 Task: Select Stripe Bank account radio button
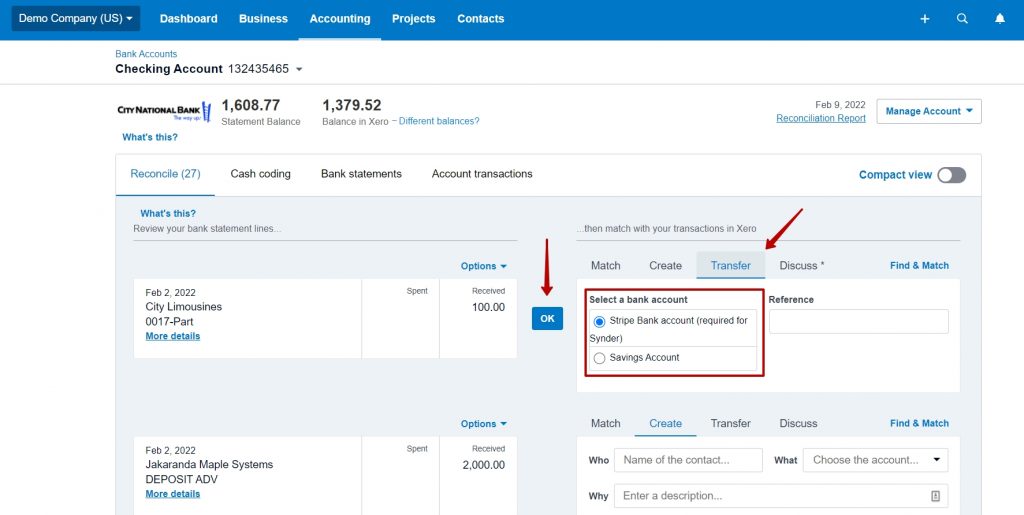coord(600,321)
